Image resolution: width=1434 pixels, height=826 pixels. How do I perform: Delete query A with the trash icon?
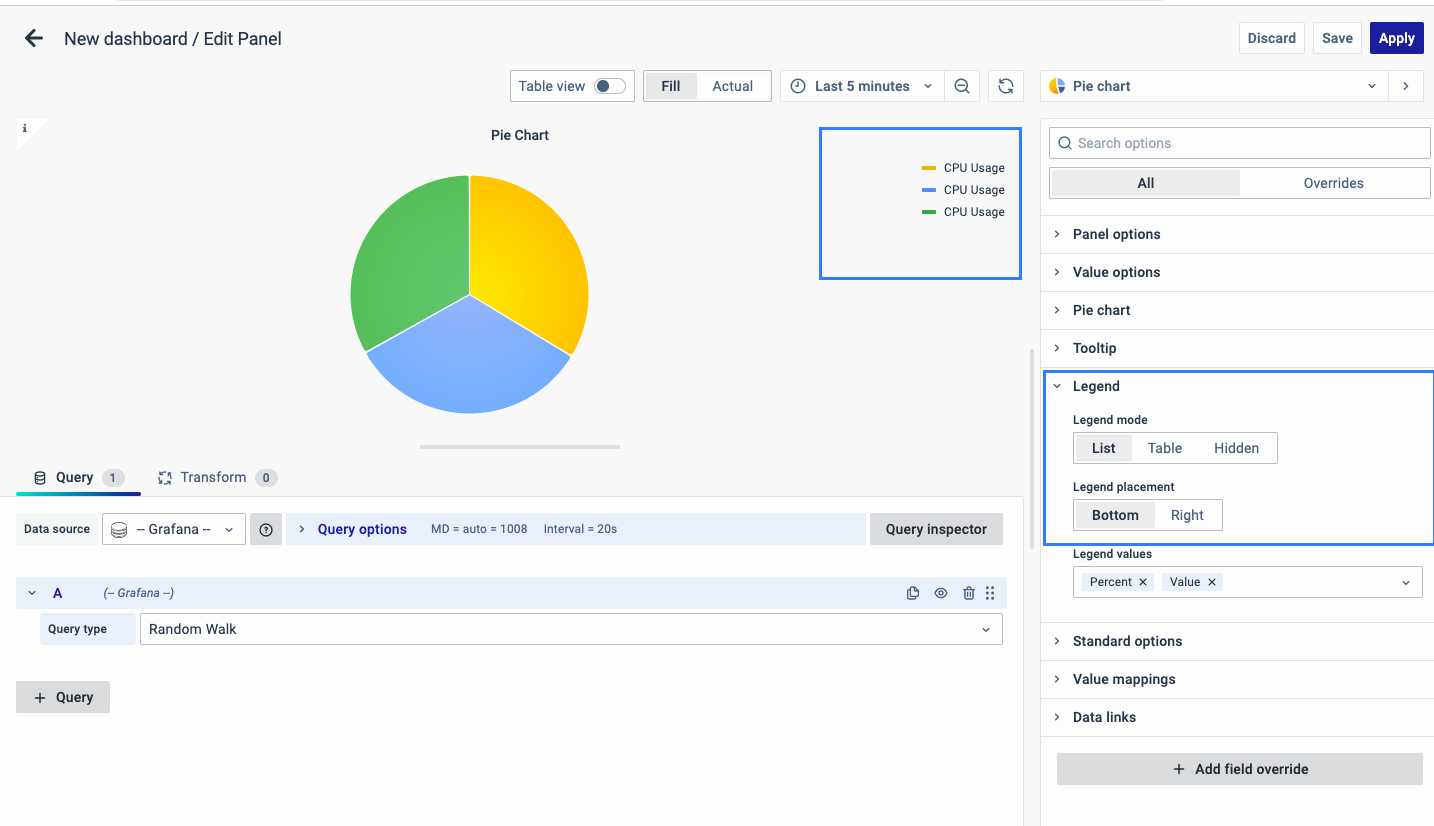968,593
